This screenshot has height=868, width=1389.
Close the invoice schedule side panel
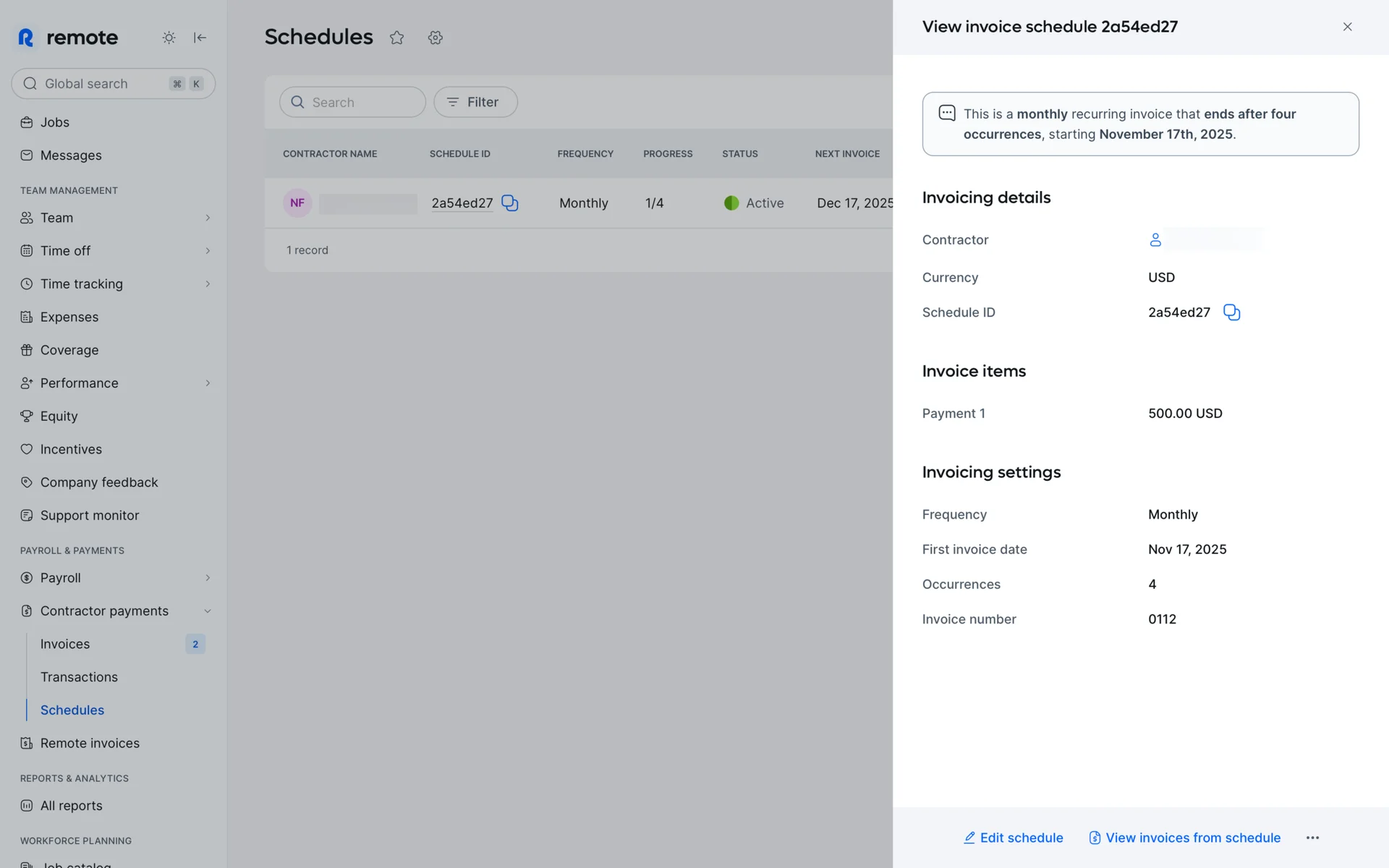coord(1347,27)
